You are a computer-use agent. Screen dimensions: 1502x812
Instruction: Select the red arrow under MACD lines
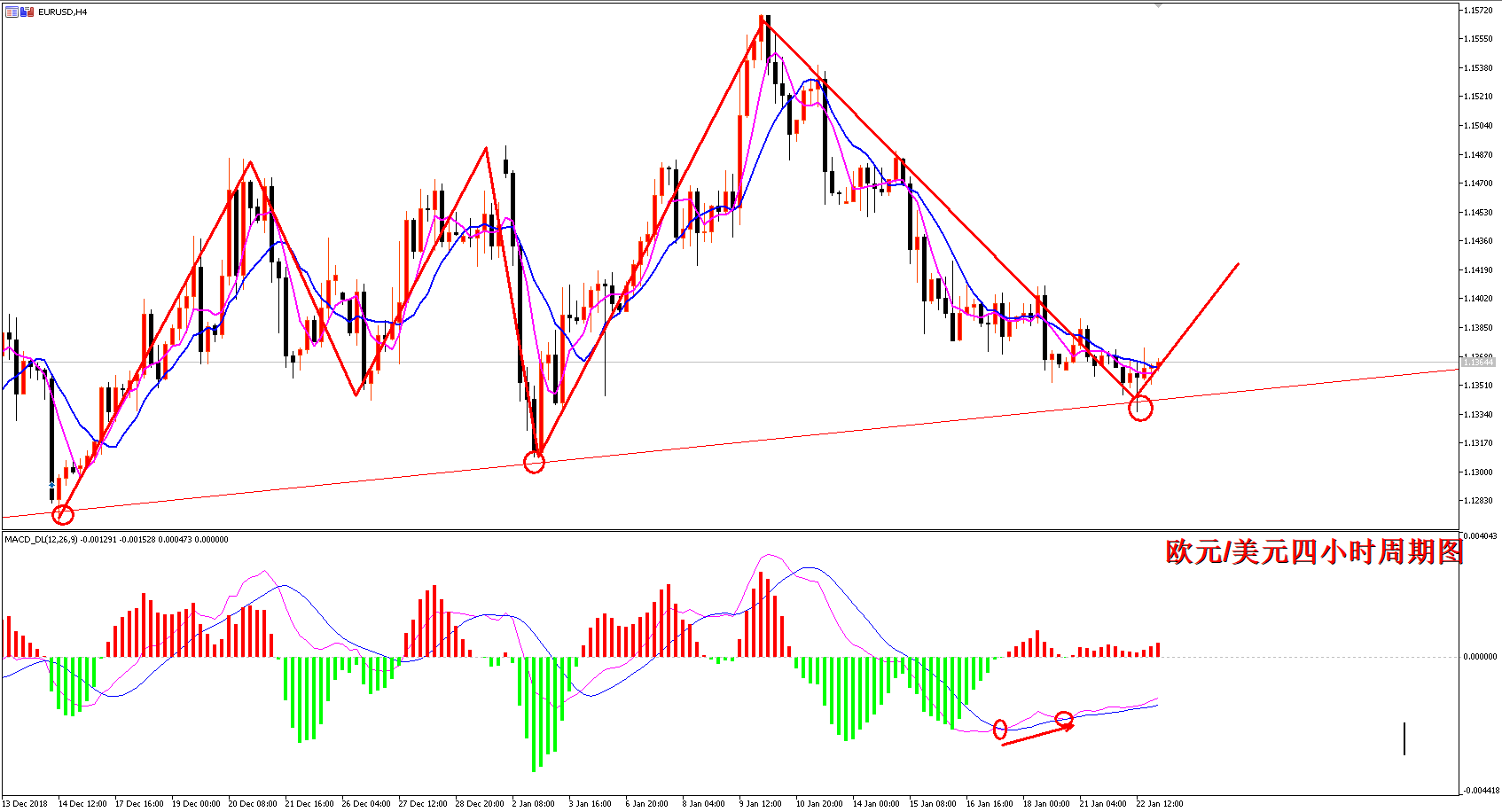click(x=1038, y=734)
